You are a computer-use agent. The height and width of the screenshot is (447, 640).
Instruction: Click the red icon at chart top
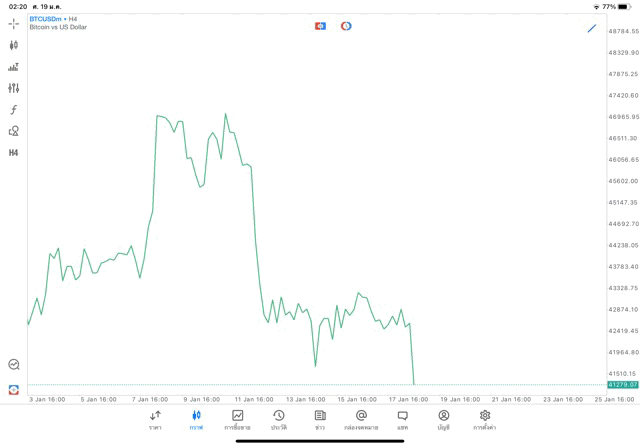(320, 26)
